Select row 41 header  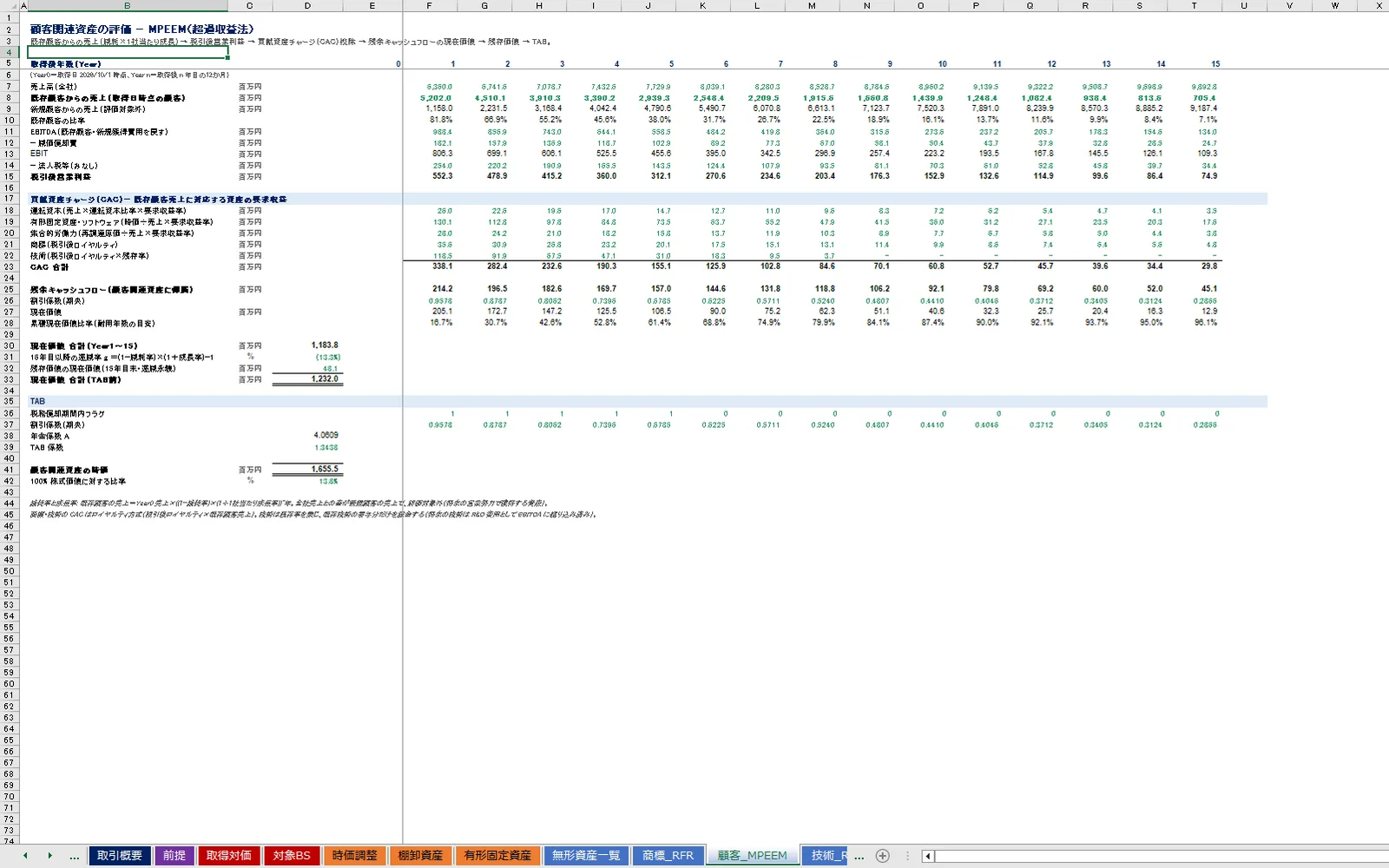pos(10,470)
